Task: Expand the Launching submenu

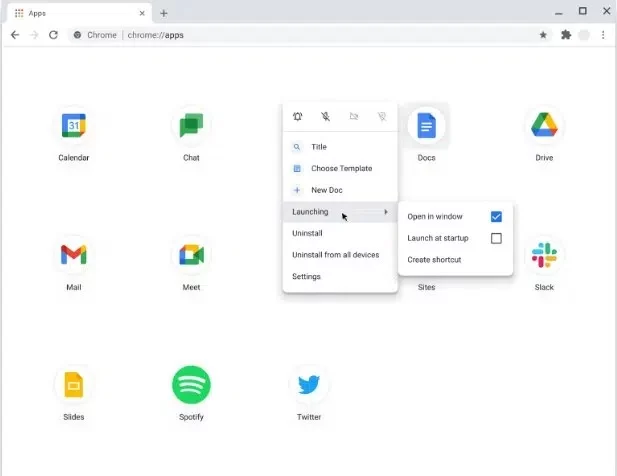Action: 339,212
